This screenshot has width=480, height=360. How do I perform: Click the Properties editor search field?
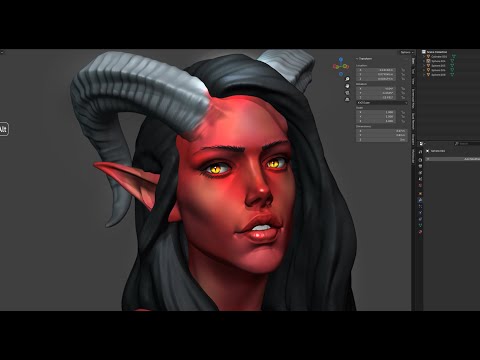[x=468, y=144]
